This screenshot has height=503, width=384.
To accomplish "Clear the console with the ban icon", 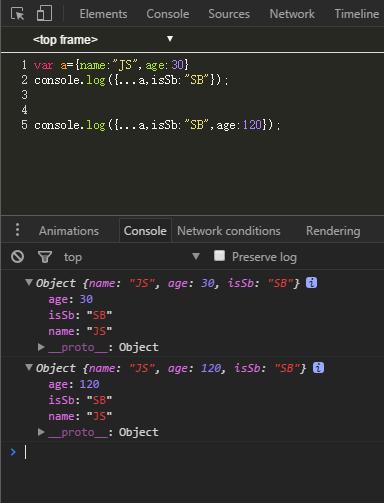I will point(17,257).
